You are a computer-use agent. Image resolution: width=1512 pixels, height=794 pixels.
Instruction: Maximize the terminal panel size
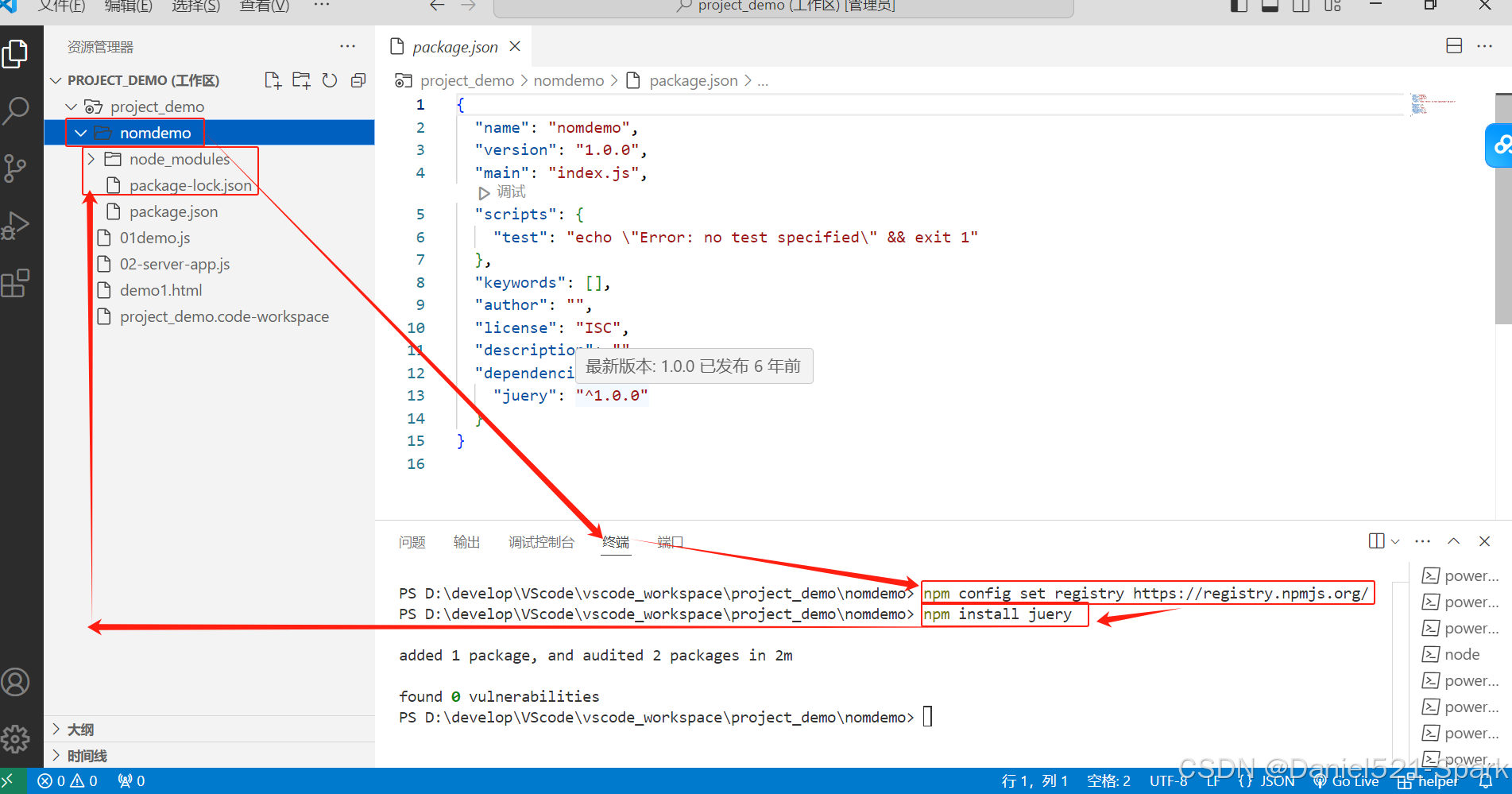pyautogui.click(x=1453, y=541)
